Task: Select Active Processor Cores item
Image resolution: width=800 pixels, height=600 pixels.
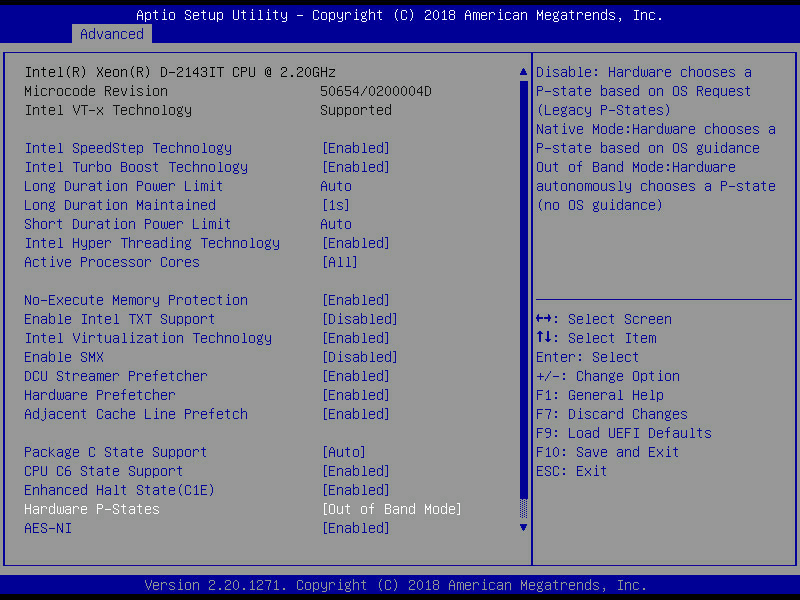Action: [x=112, y=262]
